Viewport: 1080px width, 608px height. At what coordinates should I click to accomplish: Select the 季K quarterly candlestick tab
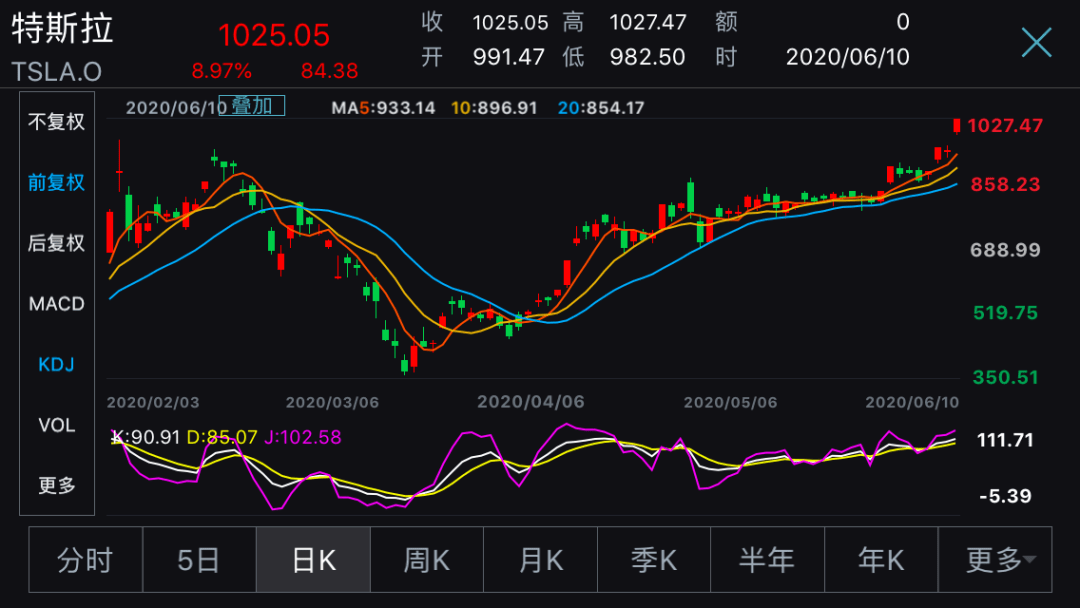pyautogui.click(x=654, y=560)
